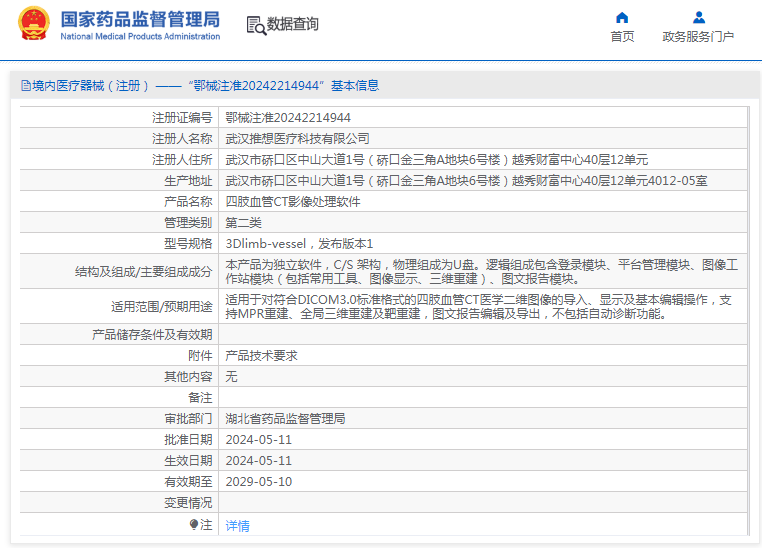Click the 政务服务门户 user icon
This screenshot has height=548, width=762.
pos(699,17)
